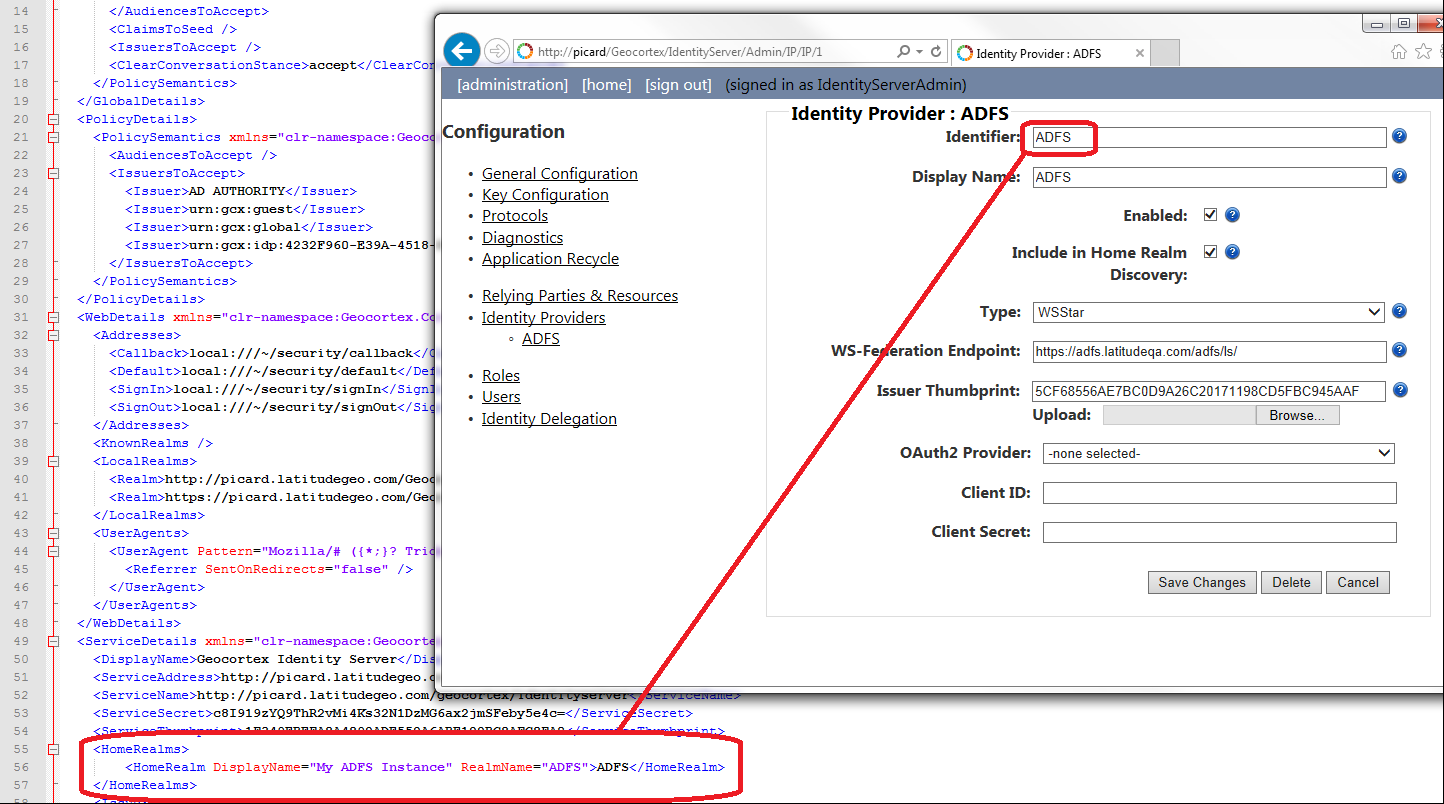Screen dimensions: 1444x804
Task: Click the [sign out] link
Action: 678,85
